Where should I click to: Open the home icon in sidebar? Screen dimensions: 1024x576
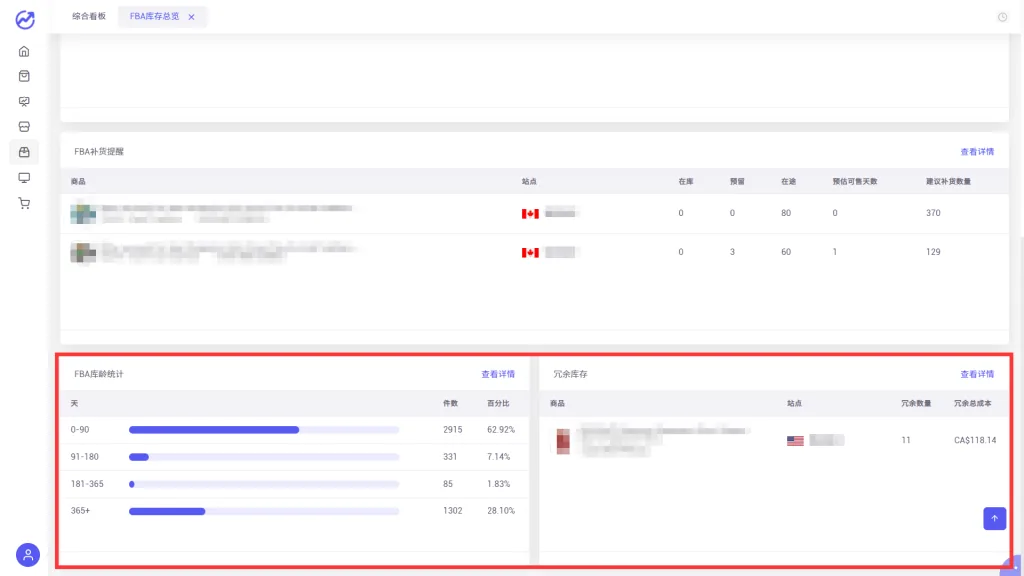point(24,52)
